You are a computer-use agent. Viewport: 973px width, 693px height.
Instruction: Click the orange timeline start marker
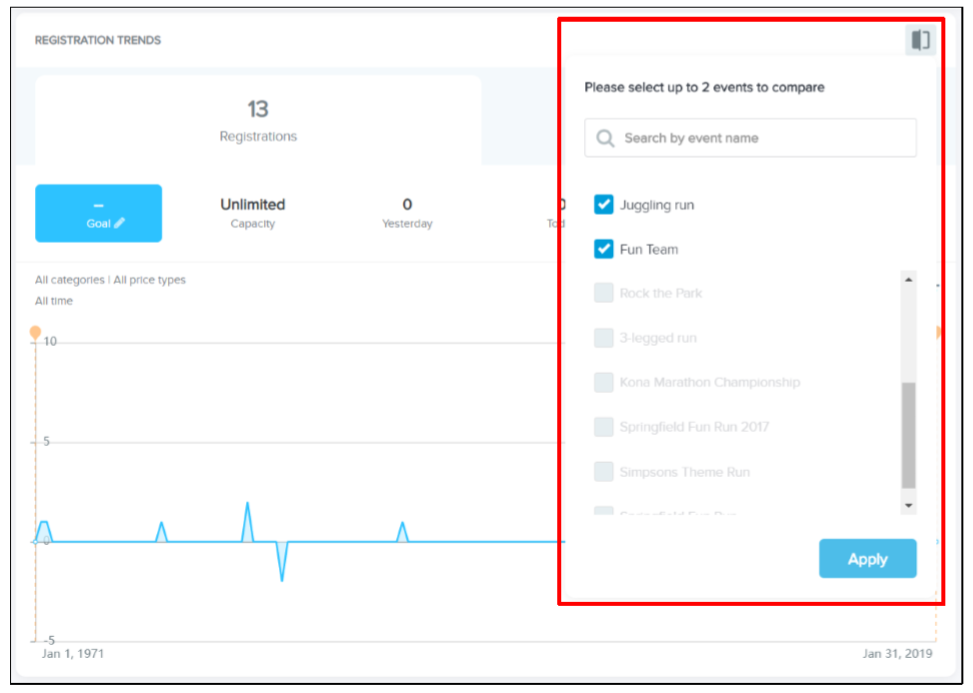coord(35,332)
